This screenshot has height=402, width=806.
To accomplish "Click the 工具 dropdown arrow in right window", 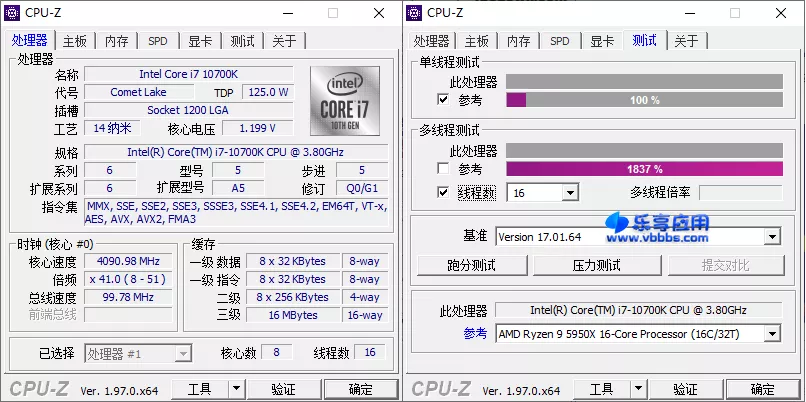I will click(x=638, y=389).
